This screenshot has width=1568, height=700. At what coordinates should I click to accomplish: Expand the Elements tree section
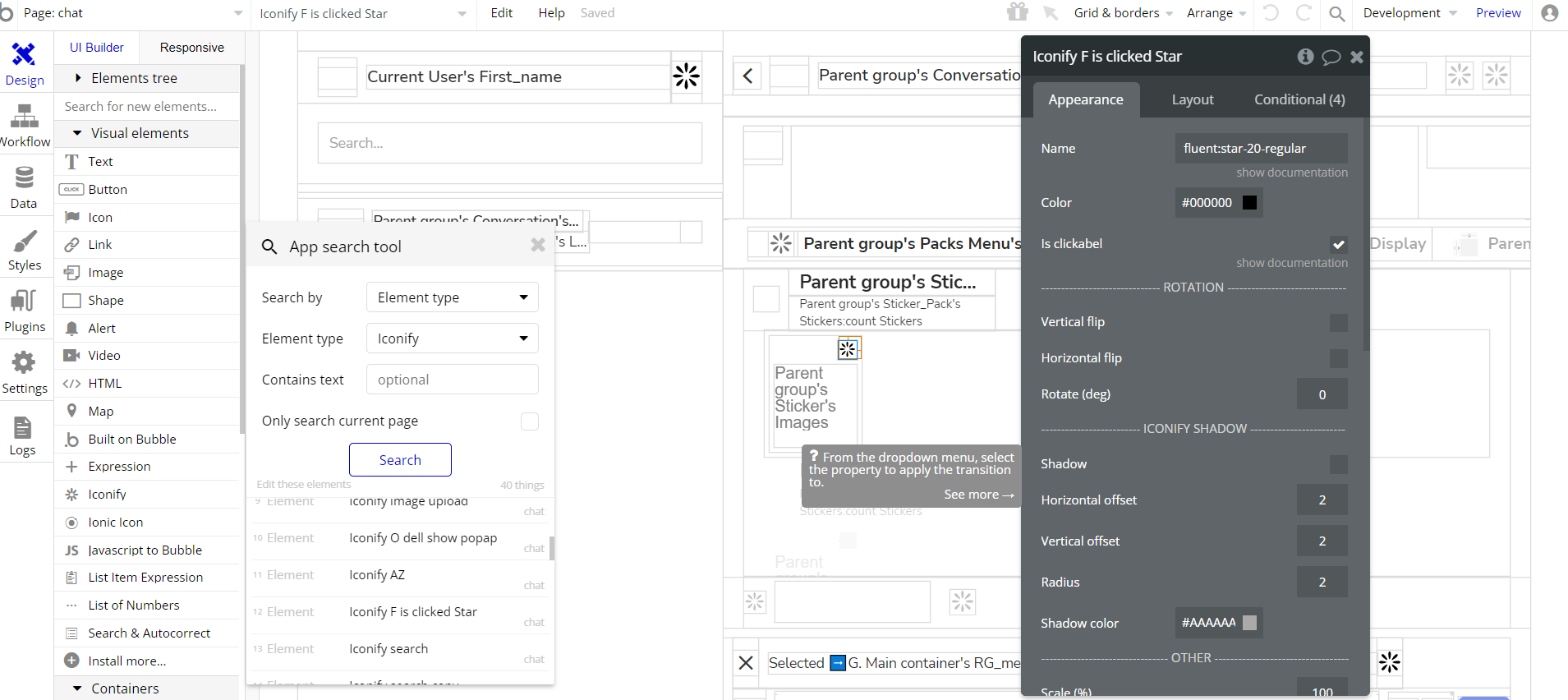click(x=79, y=78)
